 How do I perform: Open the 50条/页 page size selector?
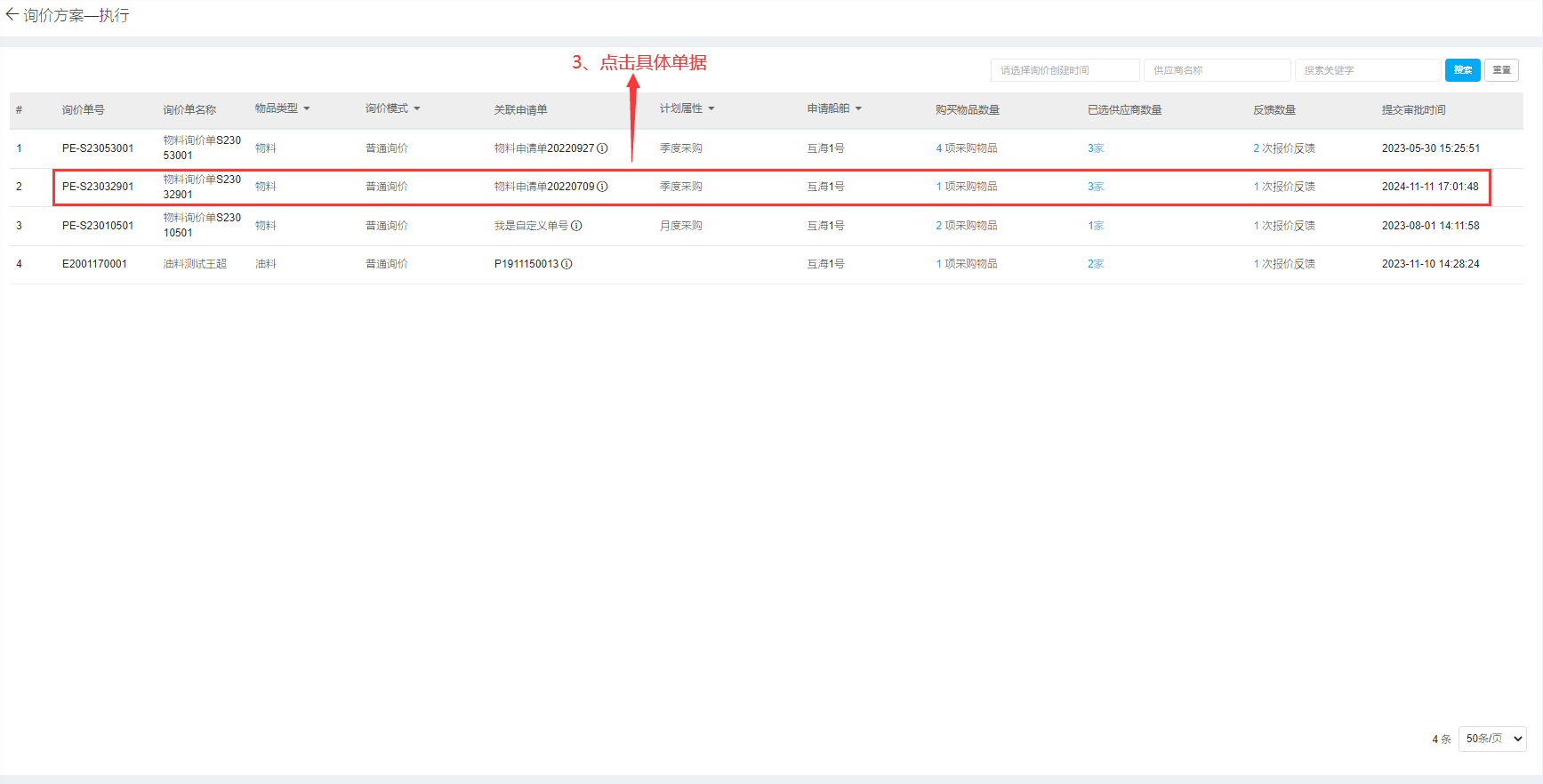[1492, 739]
